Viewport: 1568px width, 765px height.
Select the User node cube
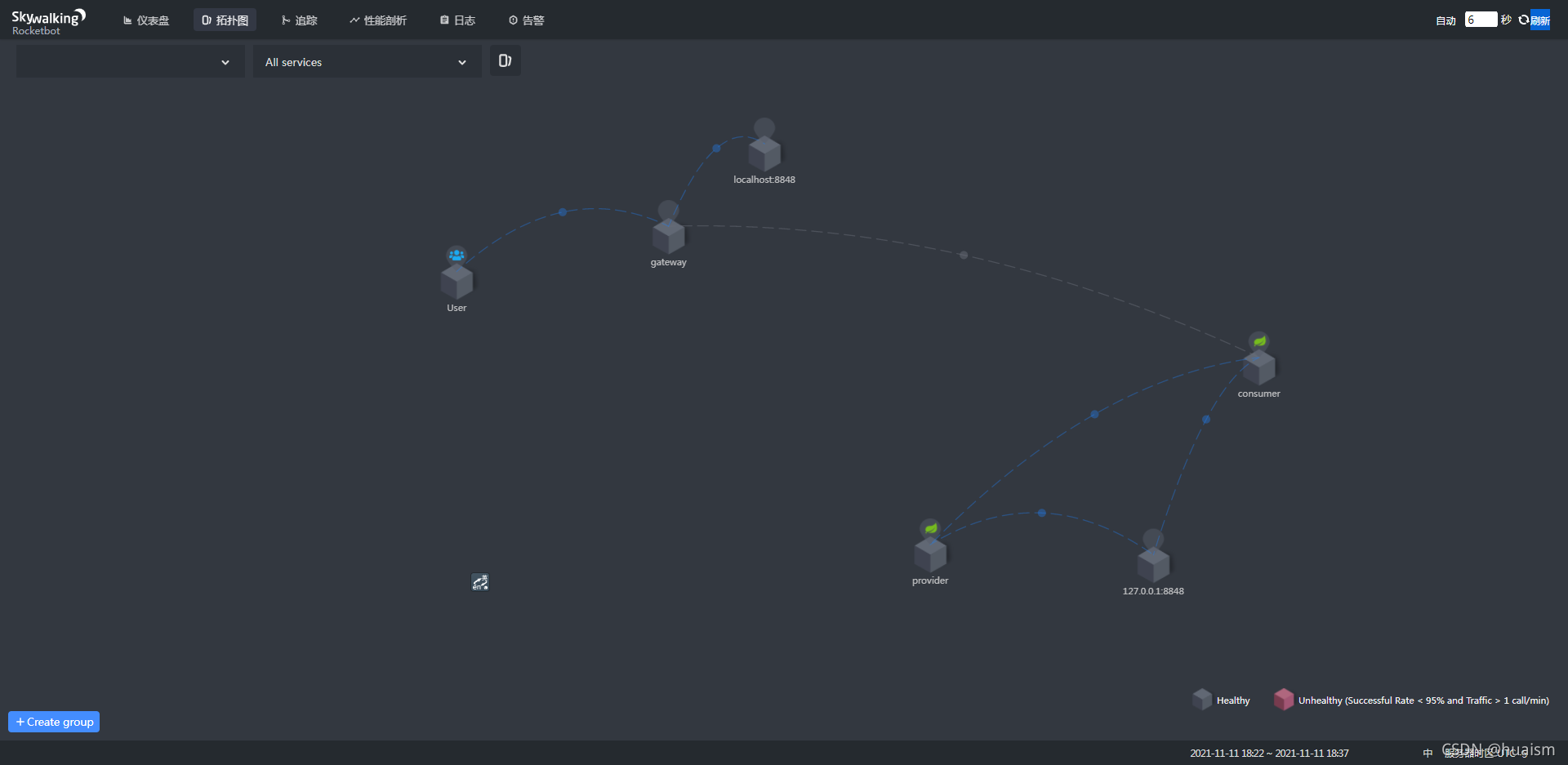[457, 282]
